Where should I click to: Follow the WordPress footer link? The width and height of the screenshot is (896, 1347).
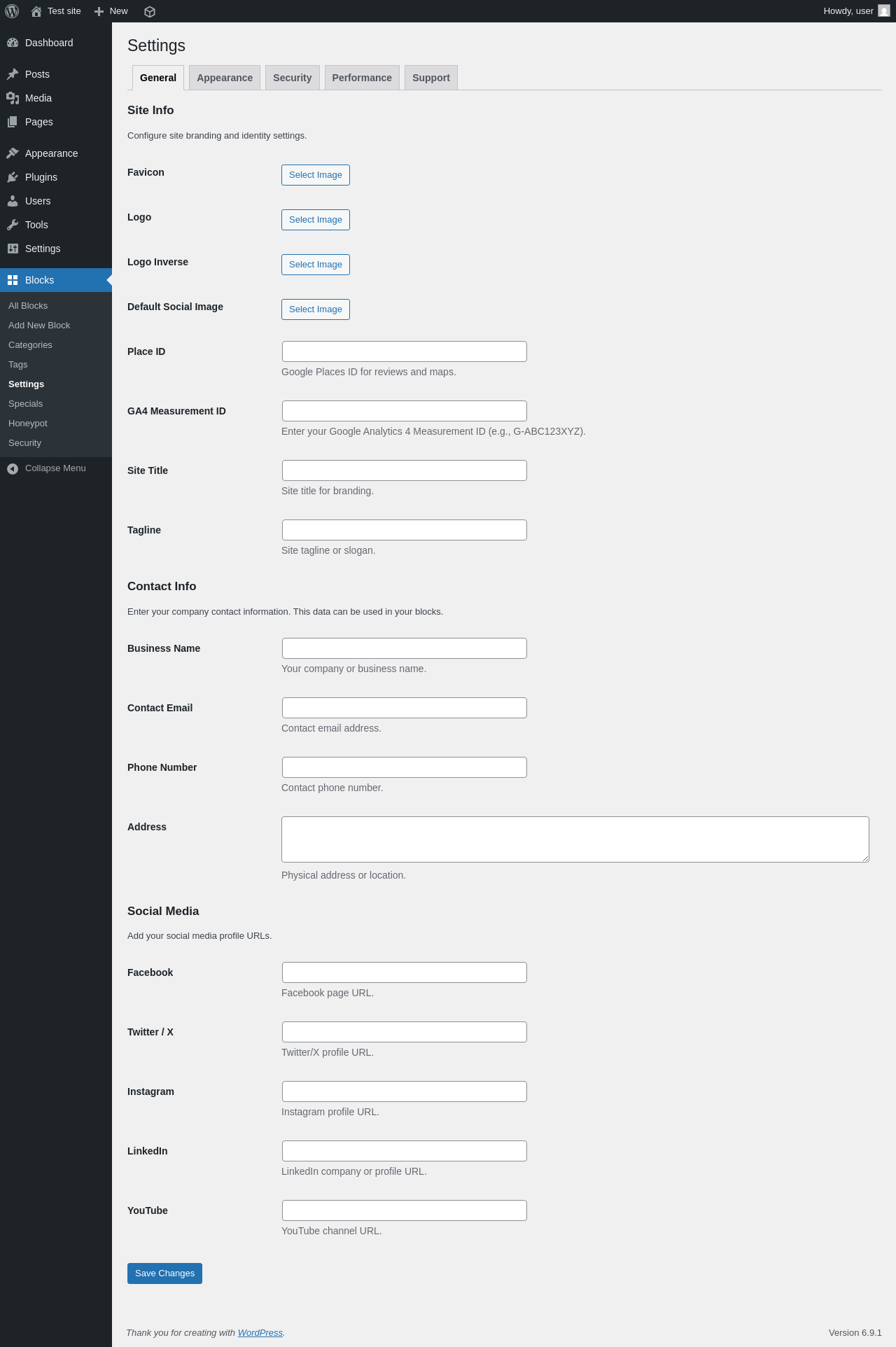pyautogui.click(x=260, y=1332)
